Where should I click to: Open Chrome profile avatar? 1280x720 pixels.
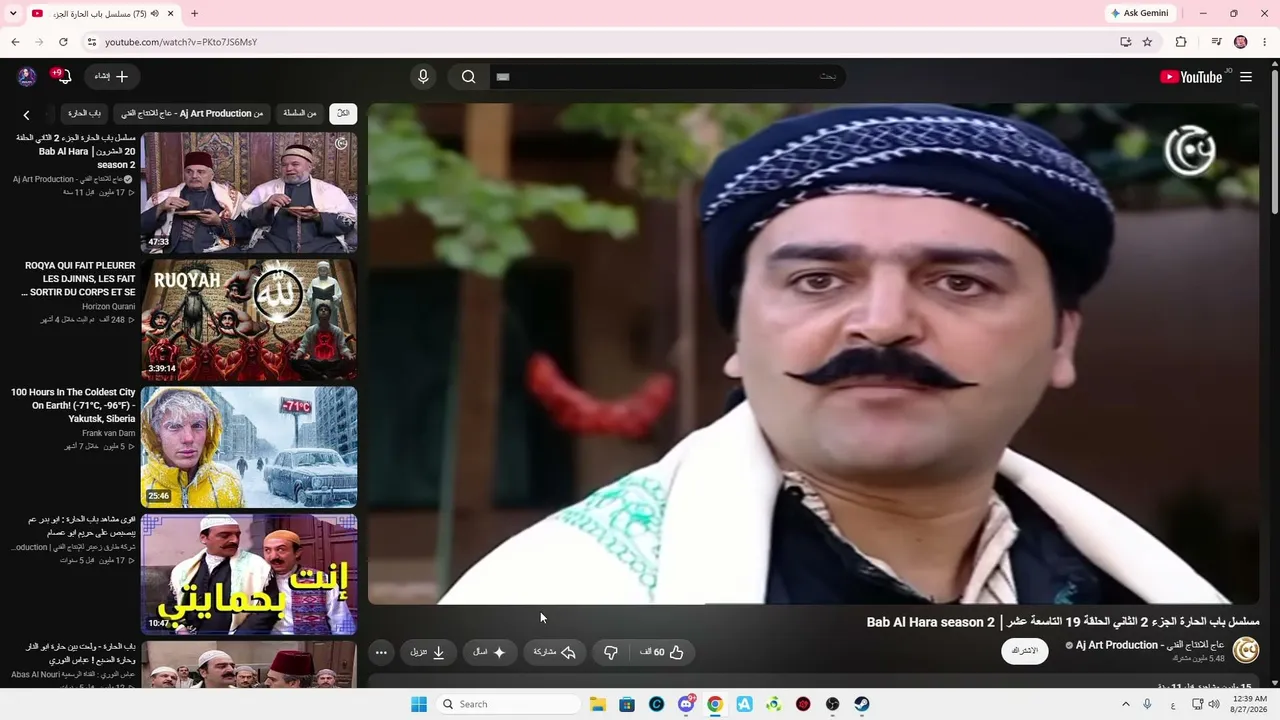pos(1241,42)
